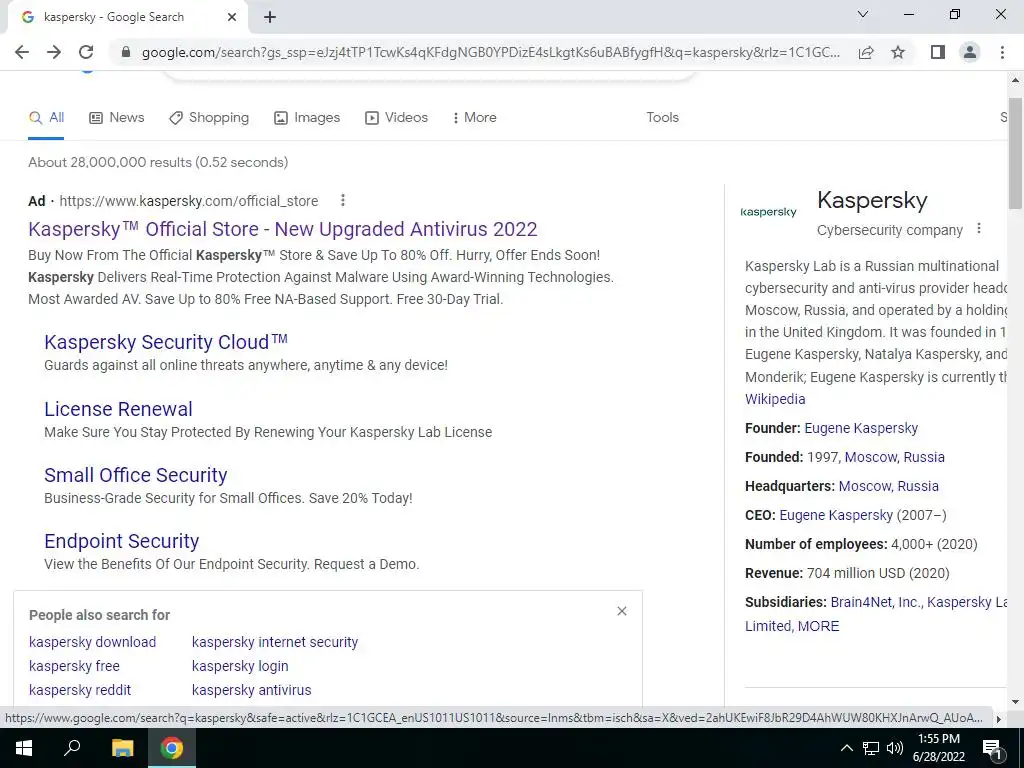
Task: Click the address bar URL
Action: pos(490,52)
